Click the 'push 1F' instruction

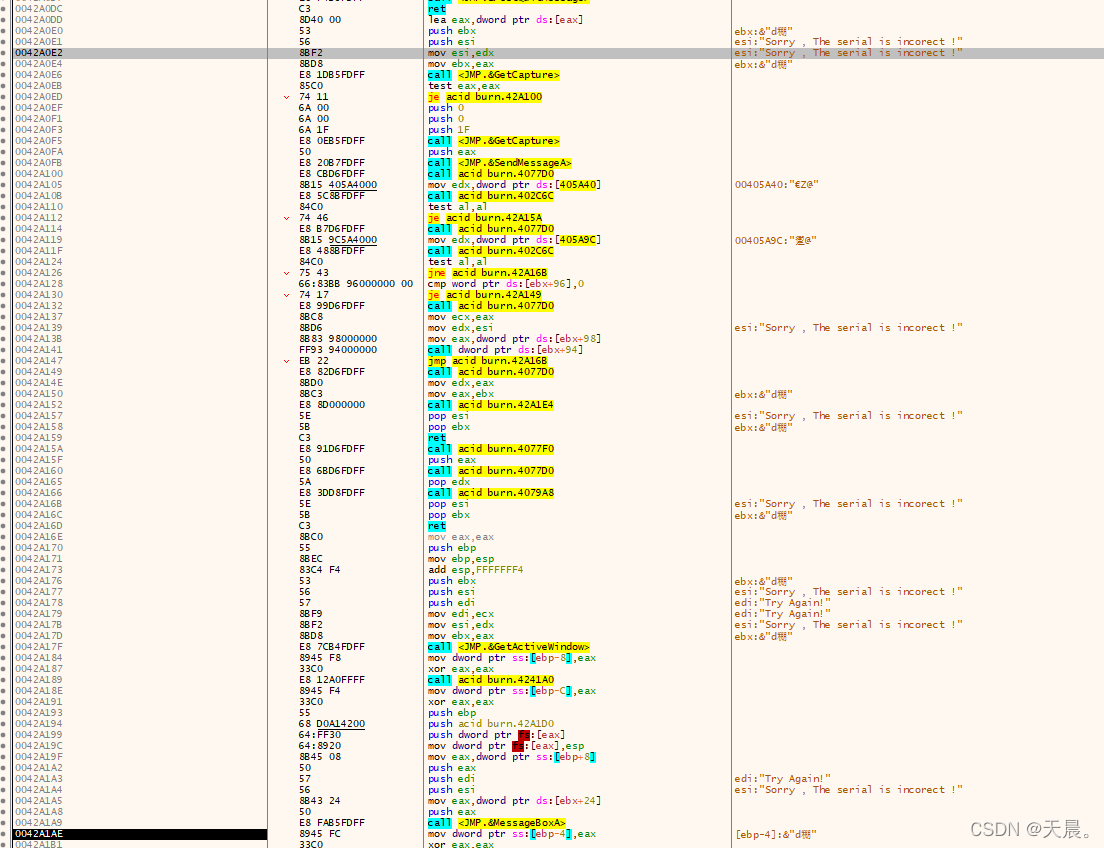[448, 130]
